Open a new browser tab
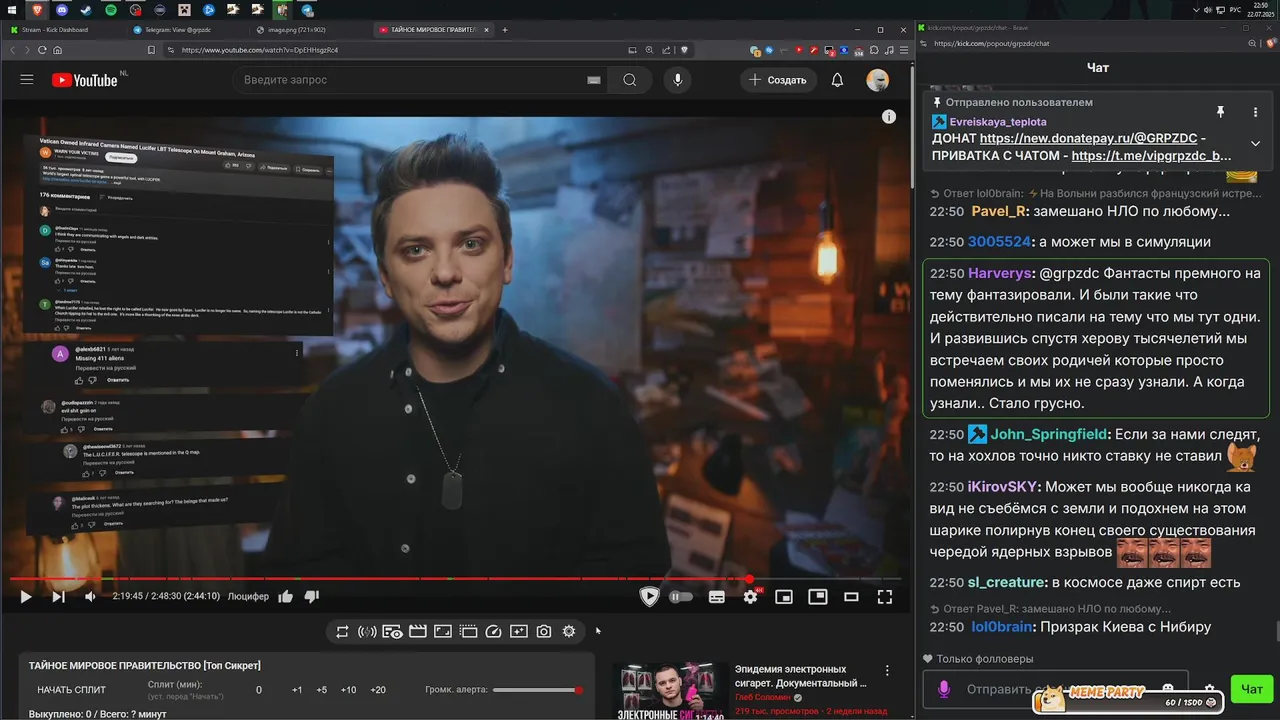Image resolution: width=1280 pixels, height=720 pixels. tap(505, 30)
